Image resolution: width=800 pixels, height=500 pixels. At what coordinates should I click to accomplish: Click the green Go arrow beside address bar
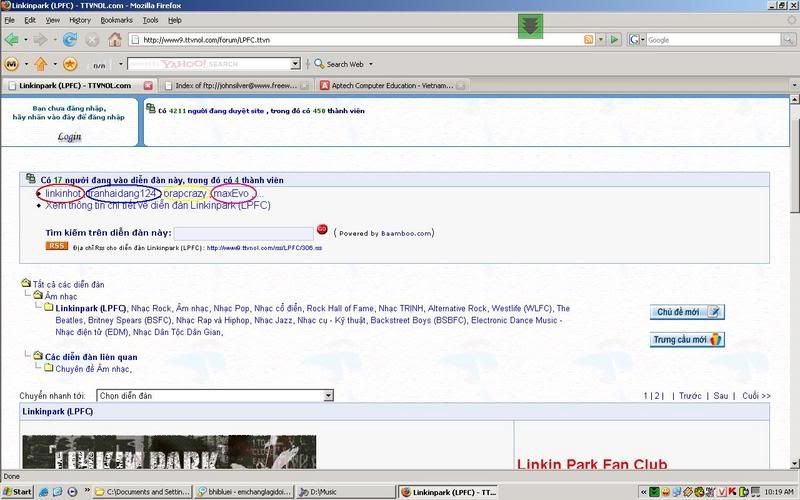(614, 39)
